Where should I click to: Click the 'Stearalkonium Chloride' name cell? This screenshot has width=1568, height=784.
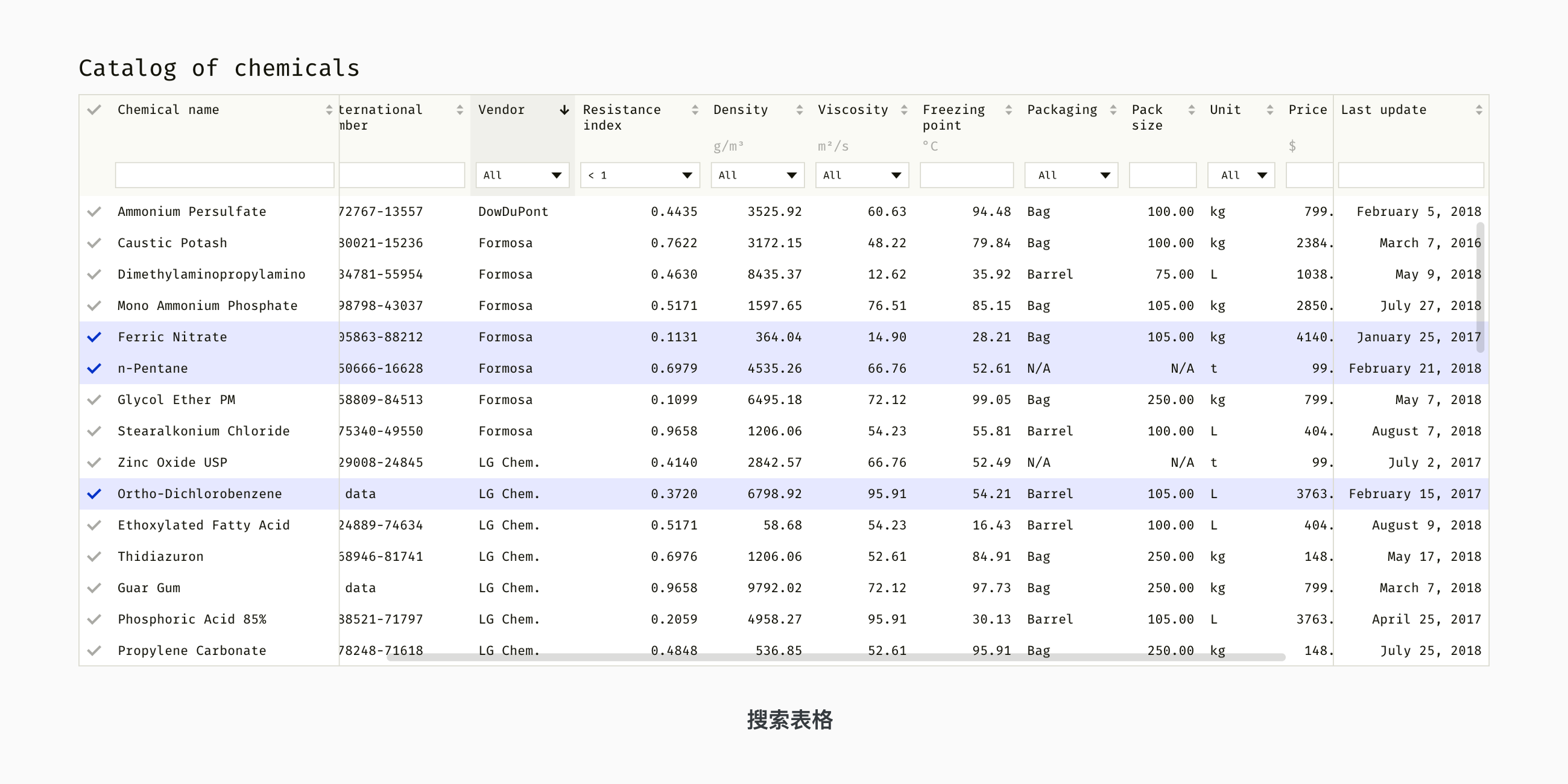[203, 432]
